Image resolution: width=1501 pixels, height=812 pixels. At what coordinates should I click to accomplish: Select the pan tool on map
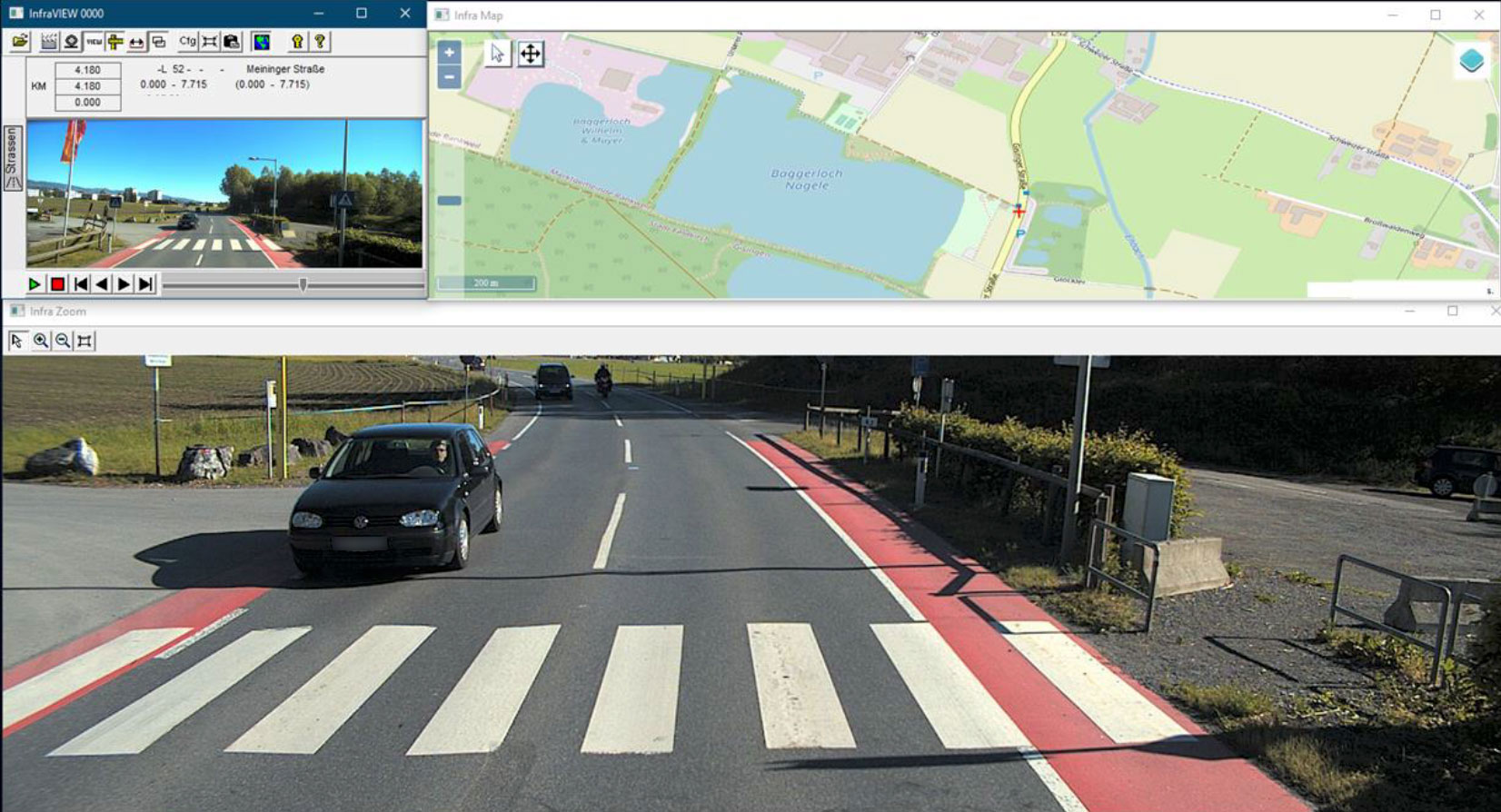pyautogui.click(x=531, y=54)
